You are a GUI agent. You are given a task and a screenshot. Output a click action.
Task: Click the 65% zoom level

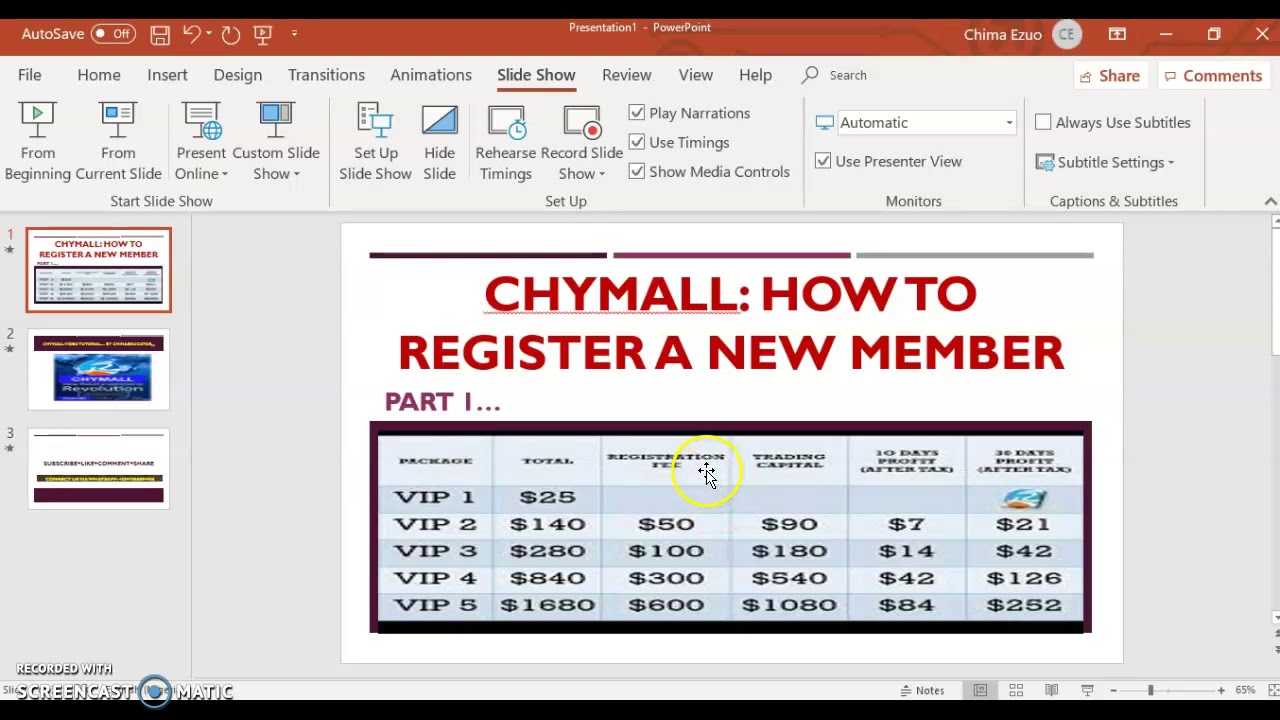[x=1245, y=690]
